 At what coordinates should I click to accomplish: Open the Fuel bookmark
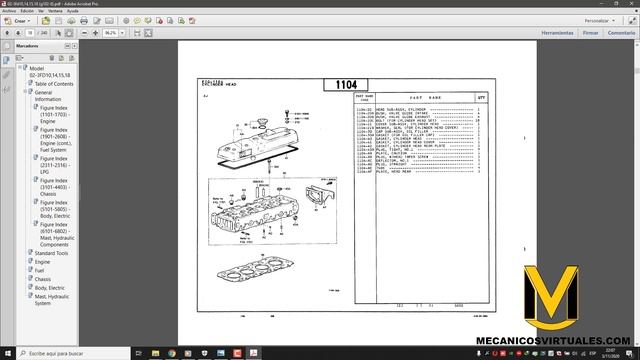(39, 270)
